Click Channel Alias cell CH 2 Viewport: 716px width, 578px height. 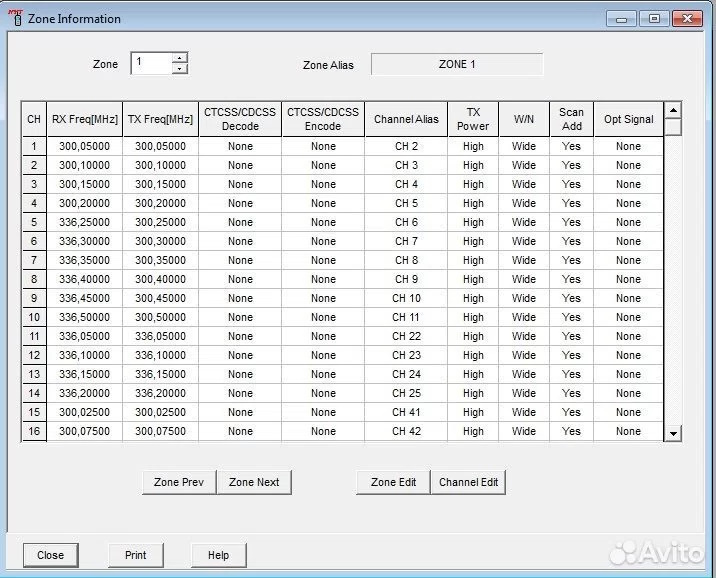406,146
